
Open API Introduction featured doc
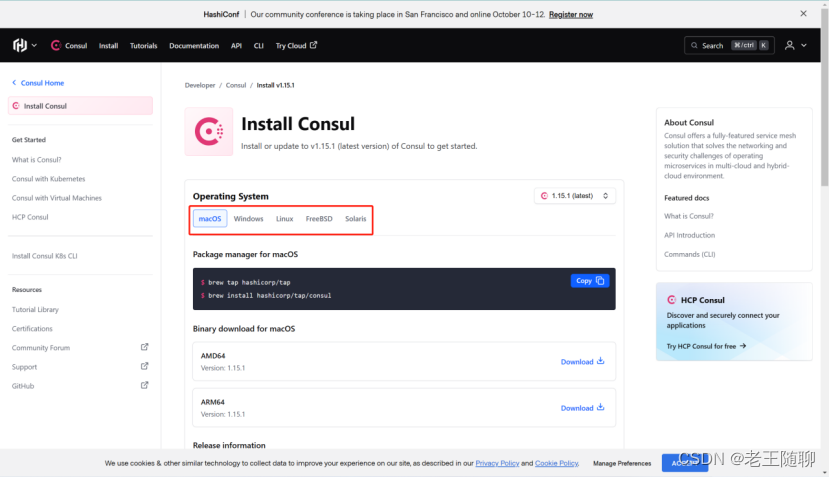(689, 235)
